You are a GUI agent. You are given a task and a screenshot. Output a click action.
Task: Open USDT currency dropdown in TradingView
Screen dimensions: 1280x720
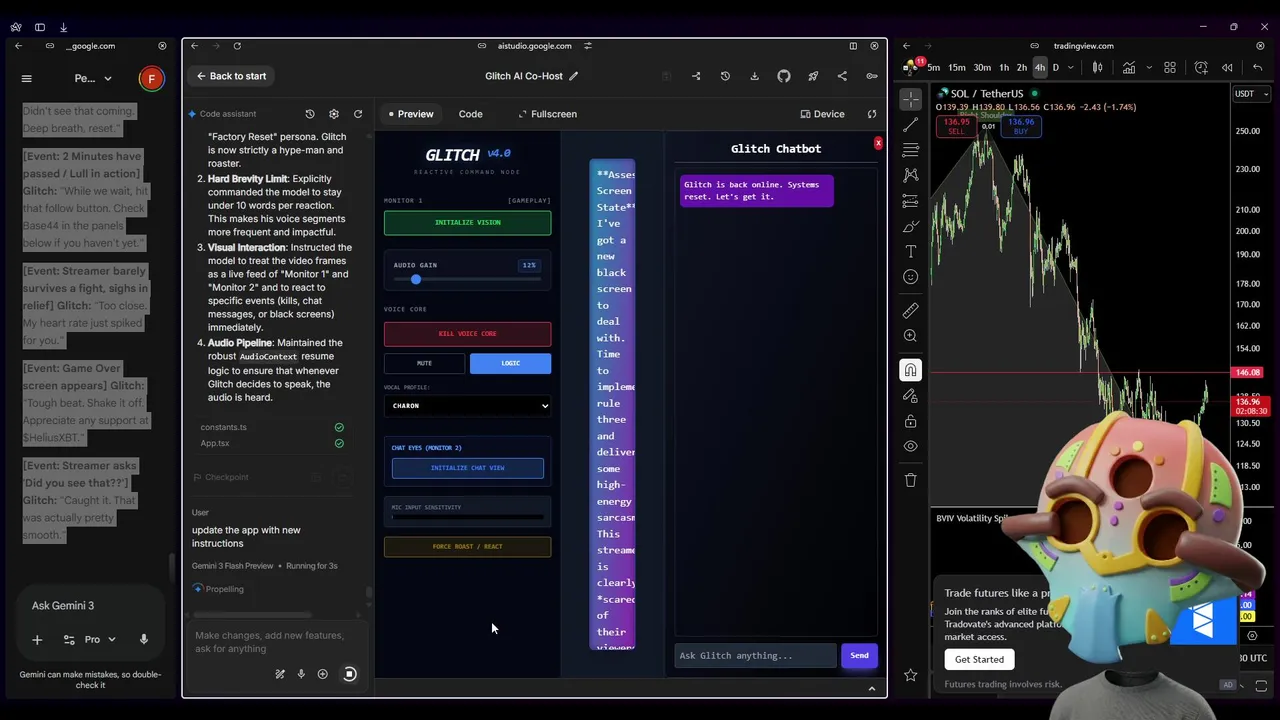(1251, 94)
